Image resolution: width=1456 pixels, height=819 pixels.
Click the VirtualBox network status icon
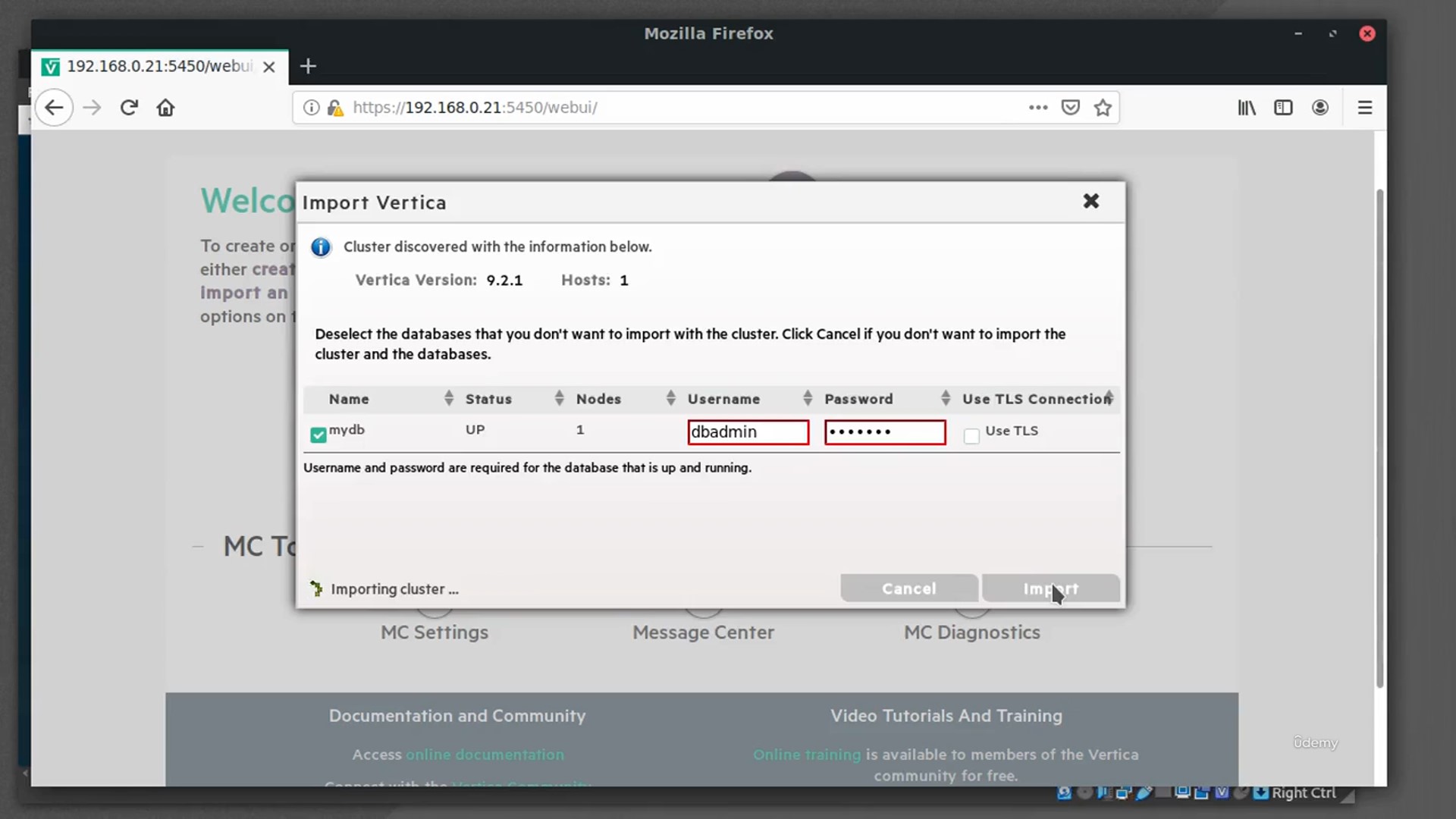(x=1124, y=792)
